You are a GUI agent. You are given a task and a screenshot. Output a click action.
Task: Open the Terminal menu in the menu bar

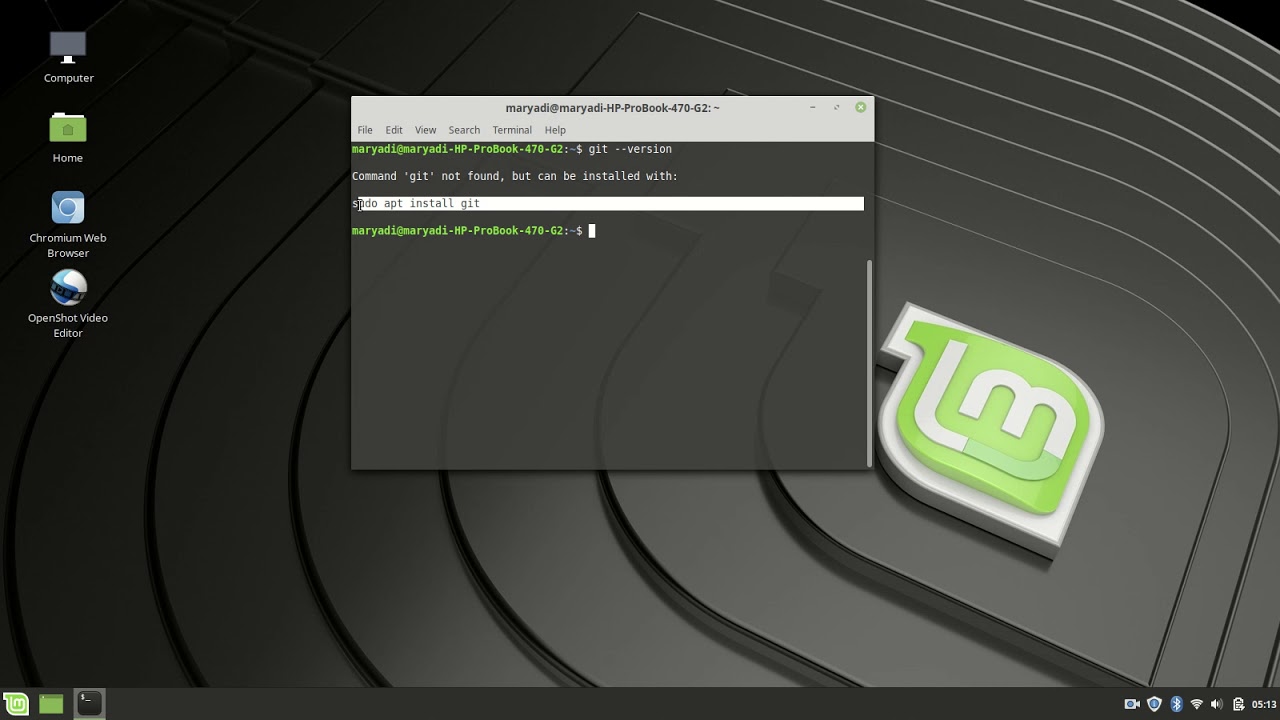click(x=512, y=130)
